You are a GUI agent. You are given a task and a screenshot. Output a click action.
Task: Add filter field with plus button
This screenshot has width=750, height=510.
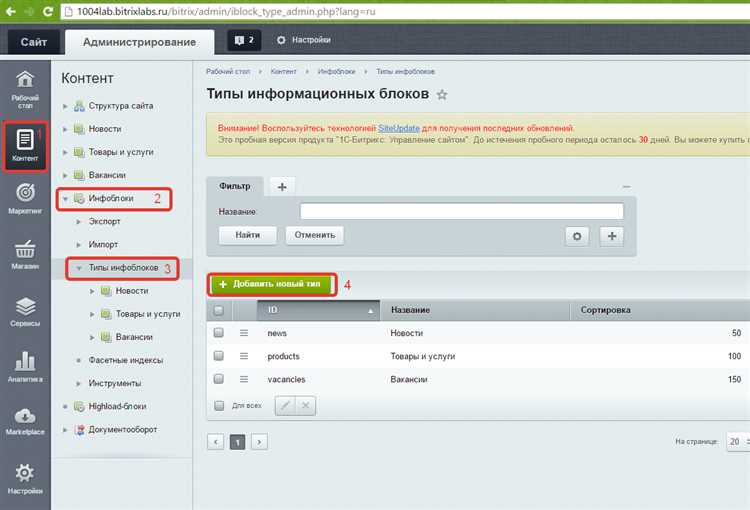point(612,236)
